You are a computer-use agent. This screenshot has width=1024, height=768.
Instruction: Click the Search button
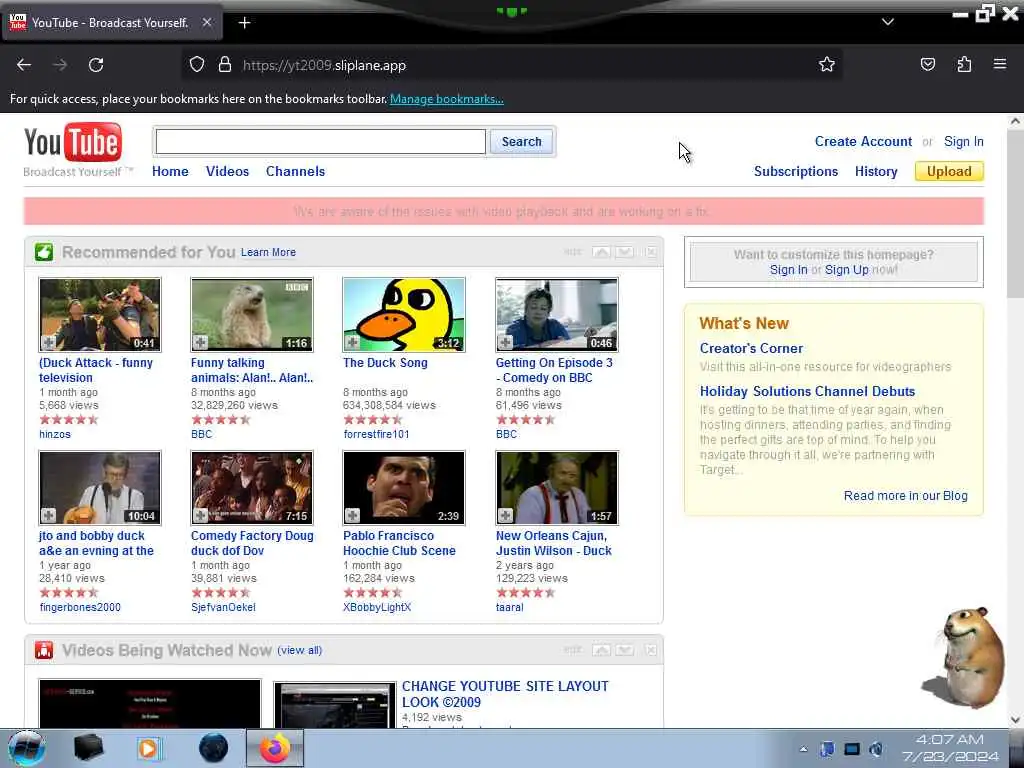click(x=521, y=141)
